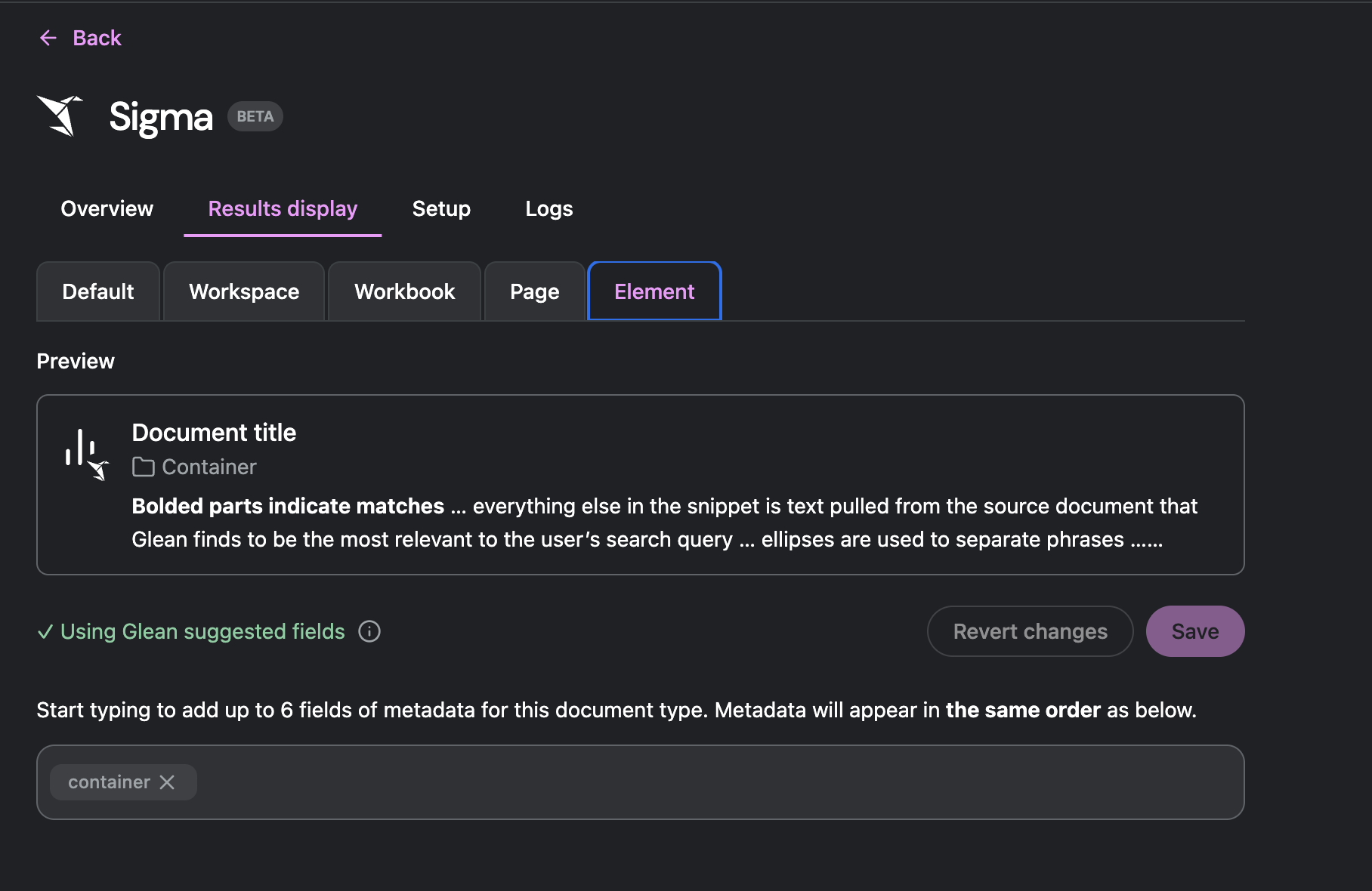
Task: Click the Sigma heading text
Action: [x=161, y=117]
